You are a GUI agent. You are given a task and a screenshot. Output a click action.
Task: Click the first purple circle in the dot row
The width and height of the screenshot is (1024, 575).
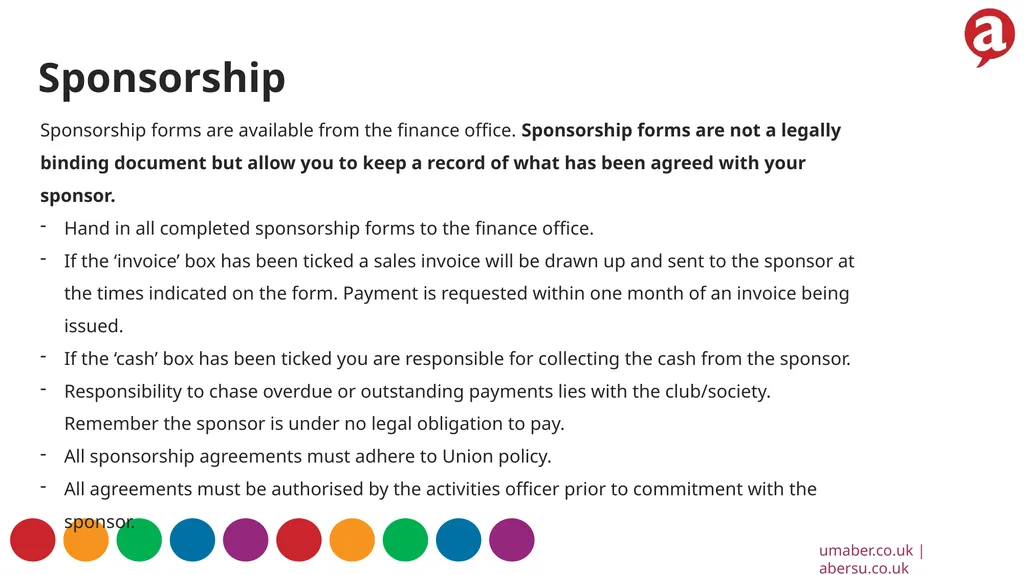tap(246, 540)
